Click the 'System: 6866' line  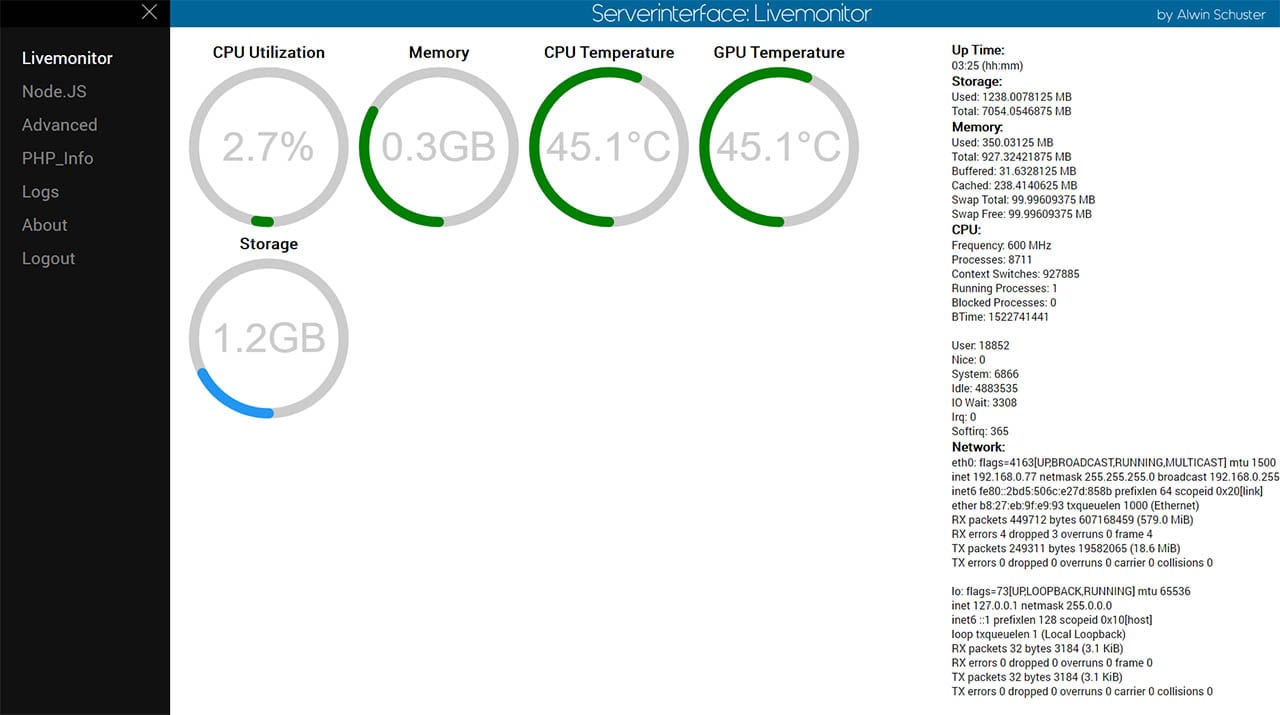tap(985, 374)
